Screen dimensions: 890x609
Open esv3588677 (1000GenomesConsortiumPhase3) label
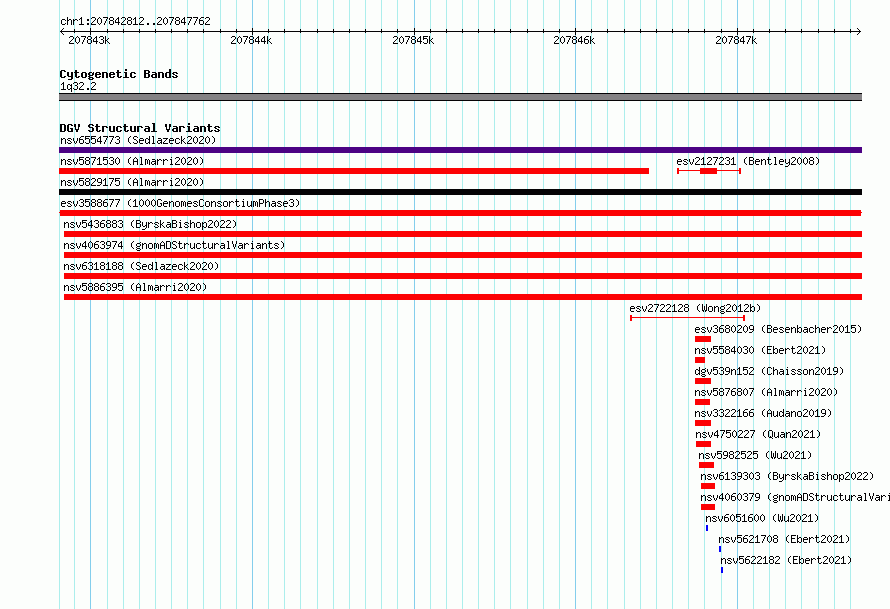coord(180,203)
